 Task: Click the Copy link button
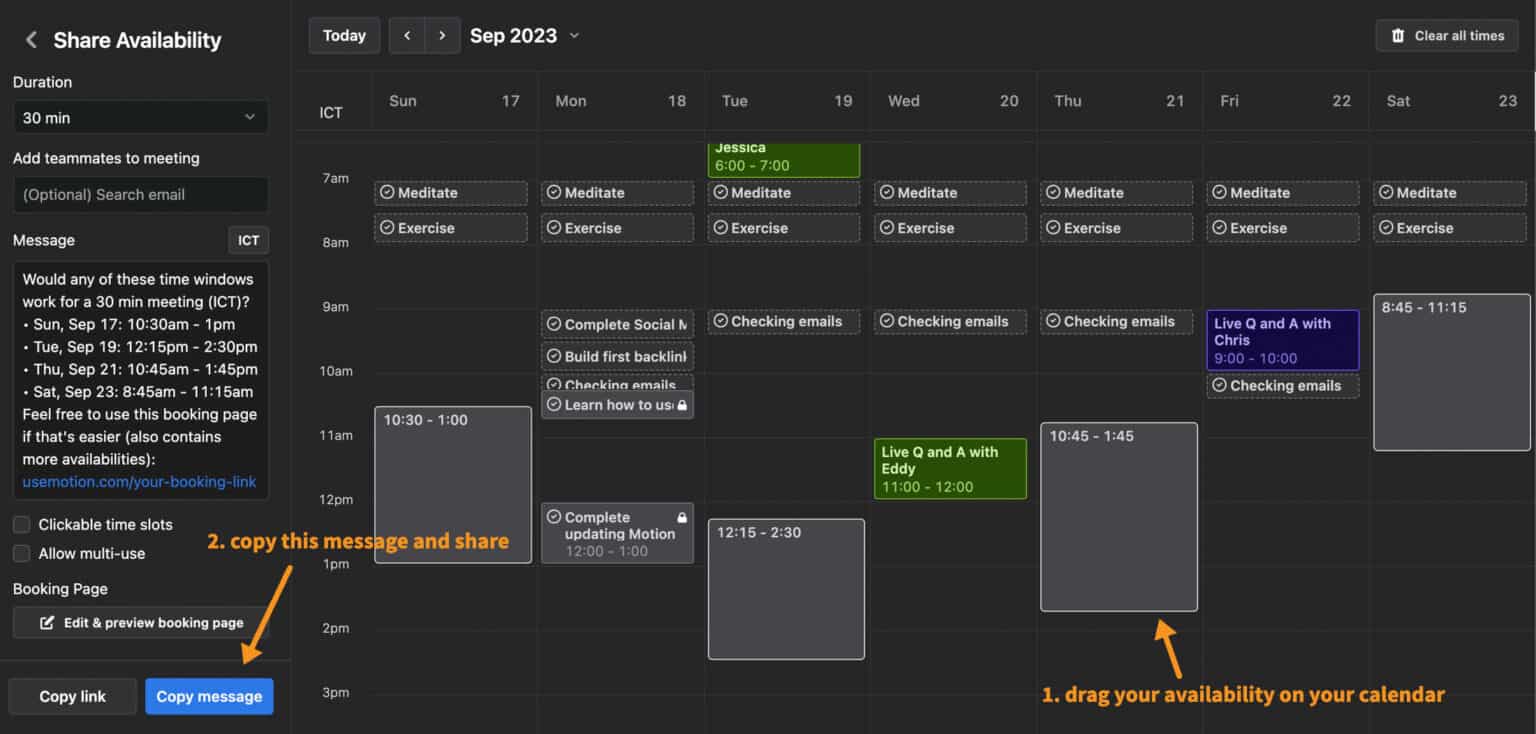coord(72,696)
